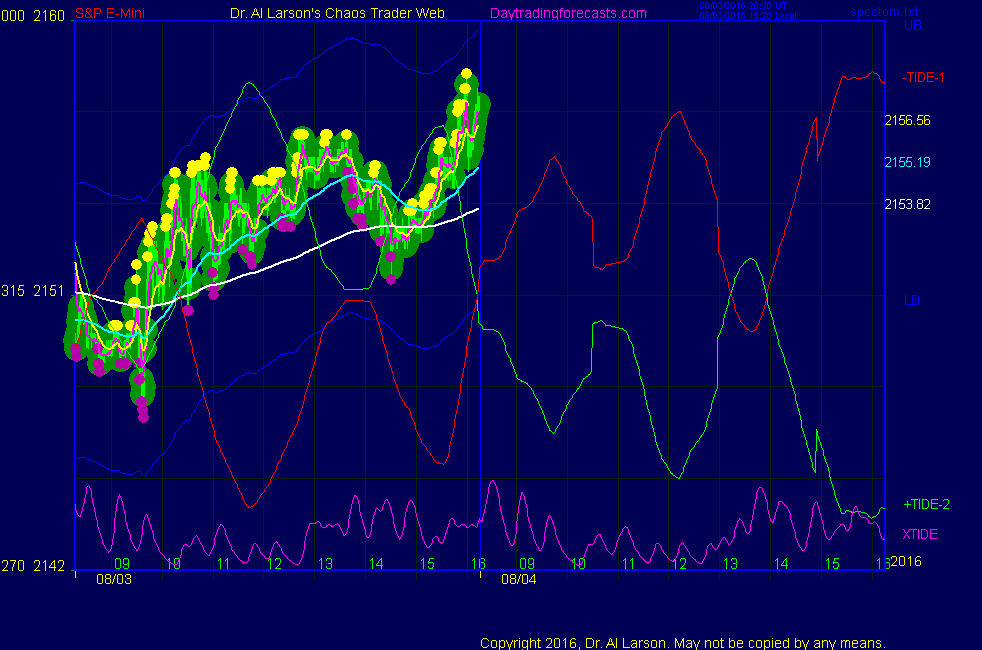The image size is (982, 650).
Task: Click the 15 hour label of 08/04 session
Action: point(832,564)
